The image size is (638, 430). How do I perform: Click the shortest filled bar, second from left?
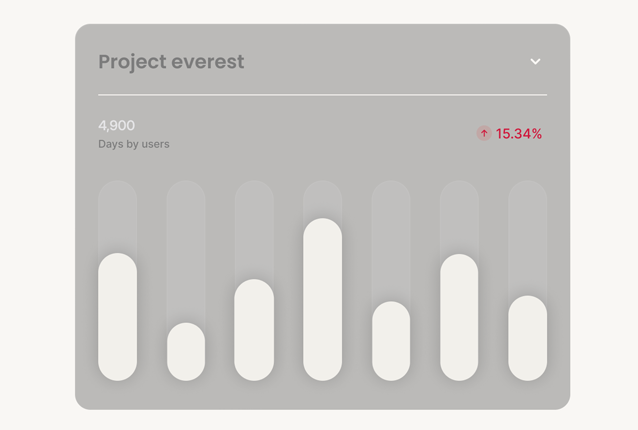(186, 351)
